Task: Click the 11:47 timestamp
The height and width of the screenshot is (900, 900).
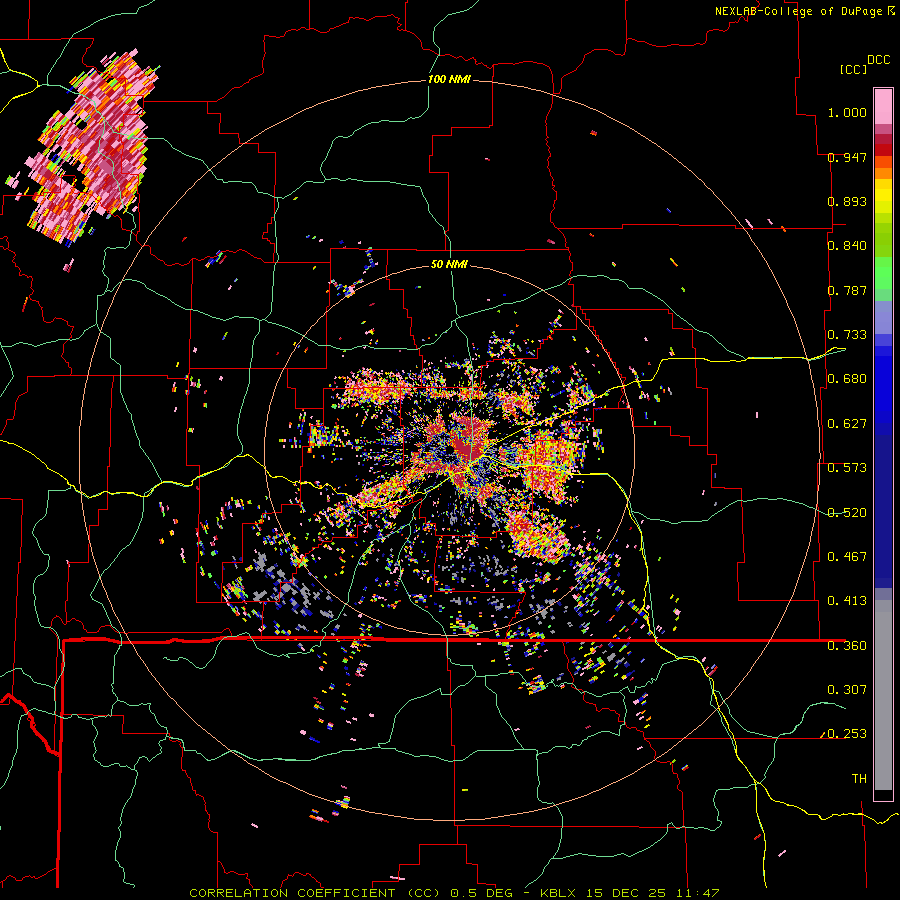Action: pyautogui.click(x=697, y=893)
